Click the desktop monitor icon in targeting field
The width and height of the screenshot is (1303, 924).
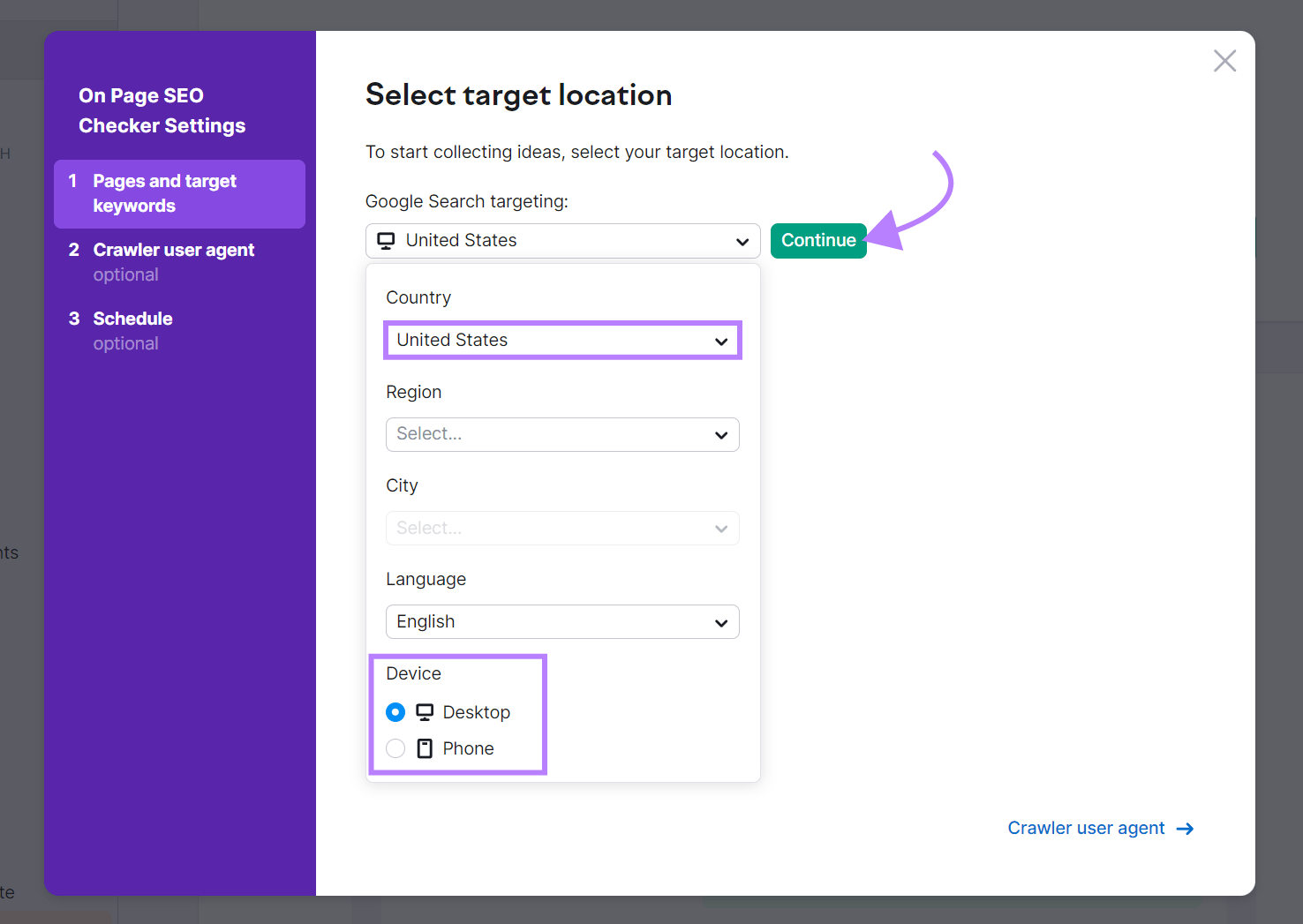pos(386,240)
